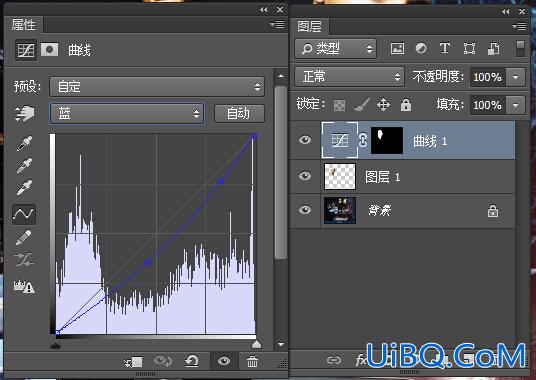Click the padlock on the 背景 layer
The image size is (536, 380).
[x=493, y=211]
